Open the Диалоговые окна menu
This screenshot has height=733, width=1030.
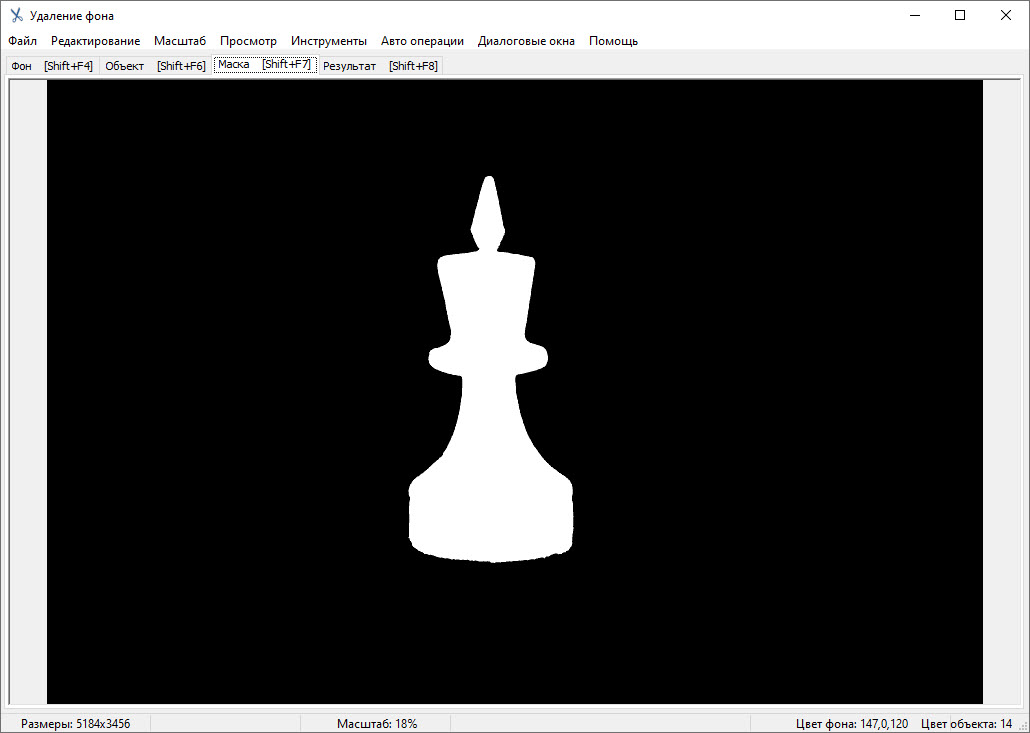(526, 41)
